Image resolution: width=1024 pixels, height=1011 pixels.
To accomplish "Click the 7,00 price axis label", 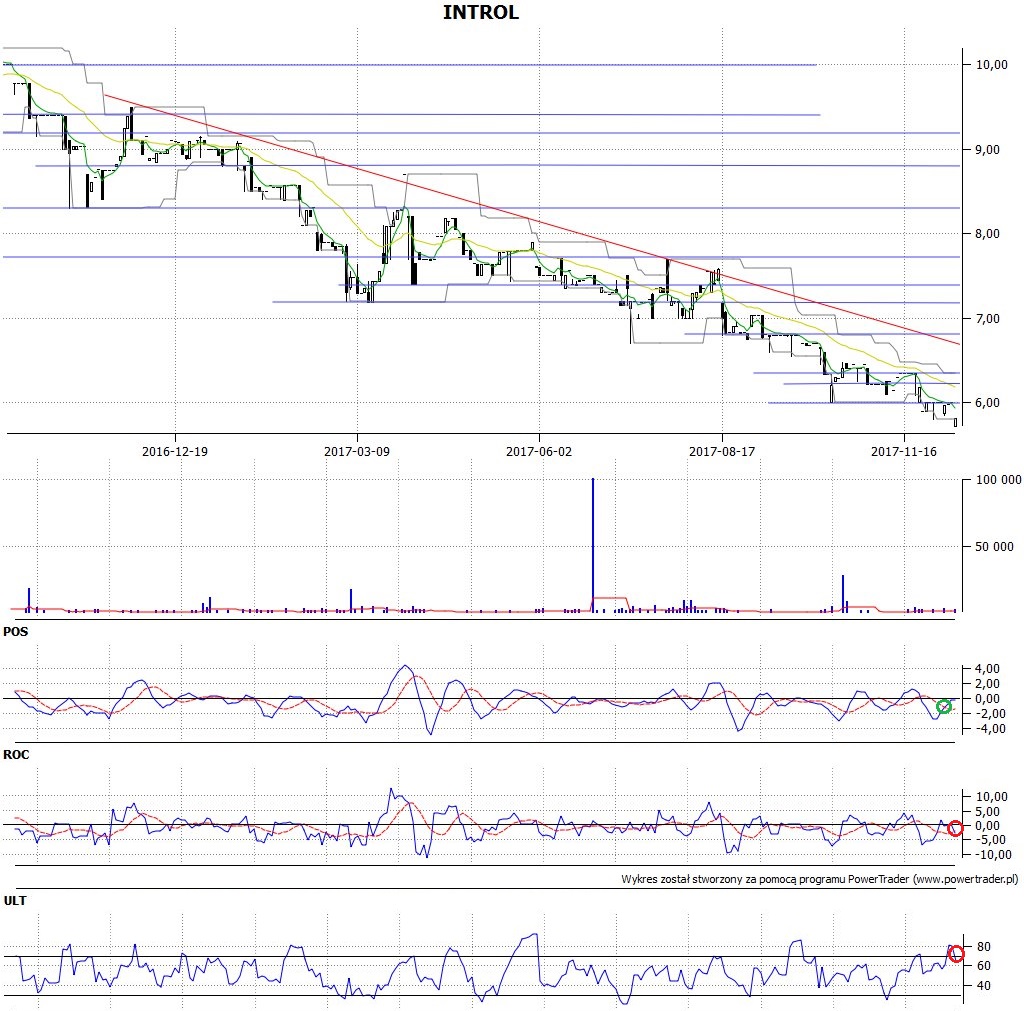I will tap(987, 319).
